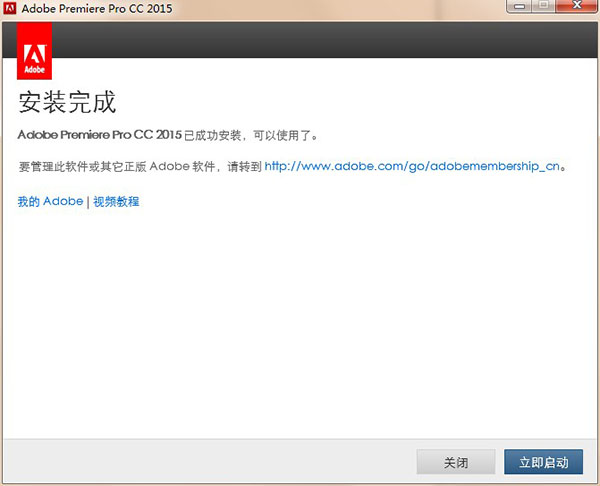Click the maximize window button
This screenshot has height=486, width=600.
(543, 7)
